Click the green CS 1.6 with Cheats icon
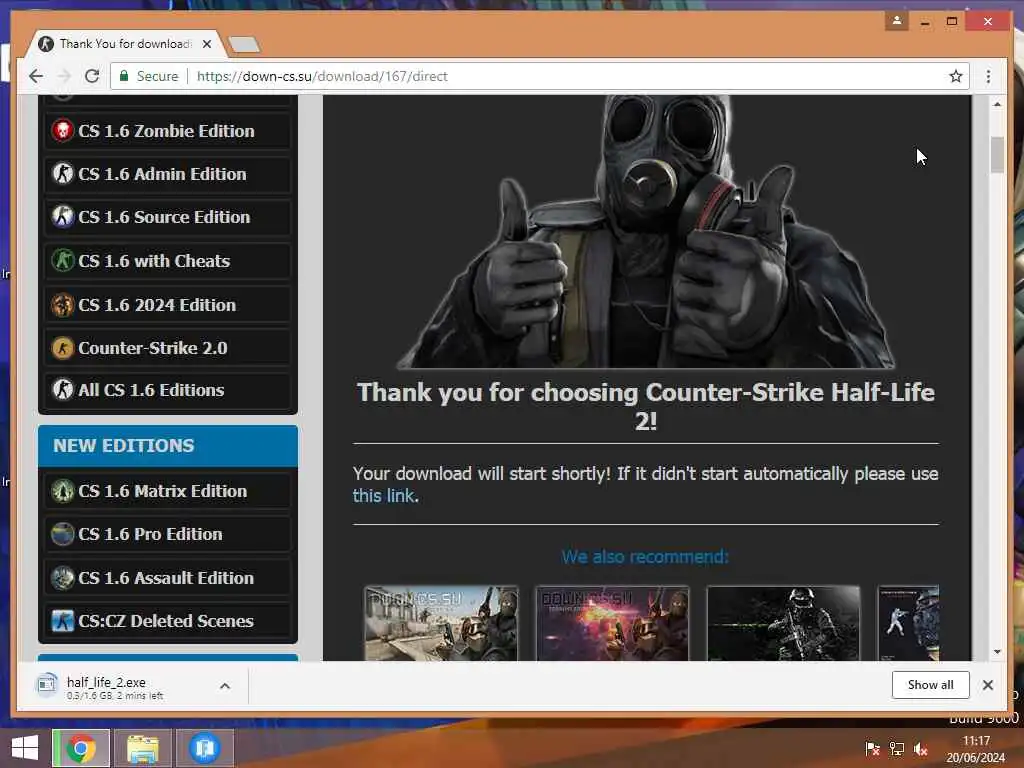This screenshot has height=768, width=1024. click(63, 261)
